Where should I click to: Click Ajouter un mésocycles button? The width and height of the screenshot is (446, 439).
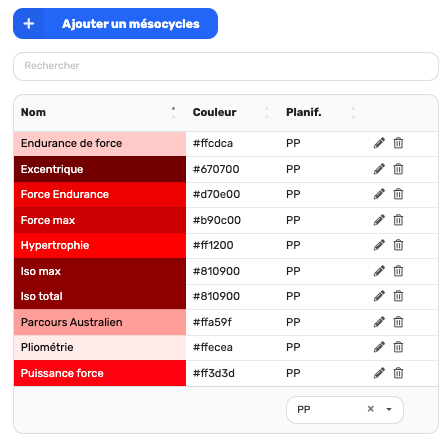pos(115,24)
